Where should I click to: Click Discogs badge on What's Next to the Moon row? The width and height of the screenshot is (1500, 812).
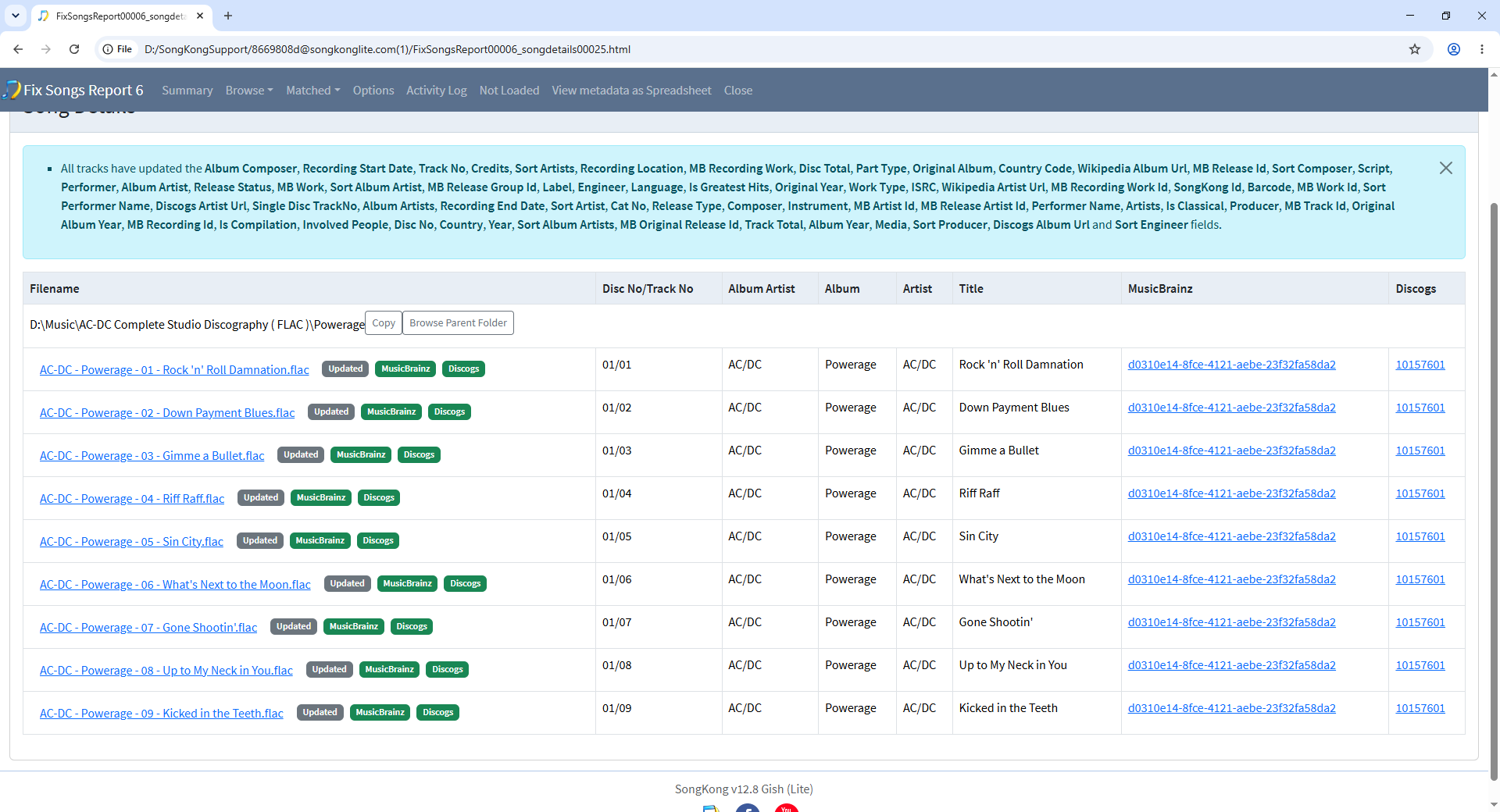coord(466,584)
